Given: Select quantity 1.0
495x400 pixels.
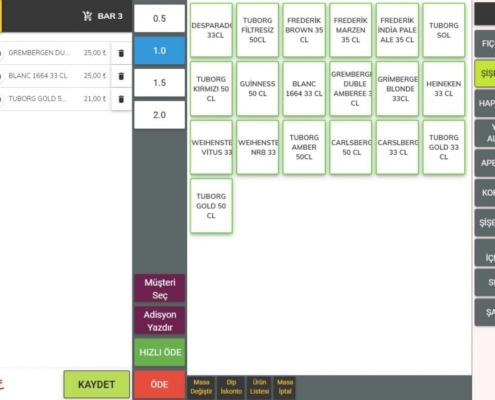Looking at the screenshot, I should pyautogui.click(x=159, y=50).
